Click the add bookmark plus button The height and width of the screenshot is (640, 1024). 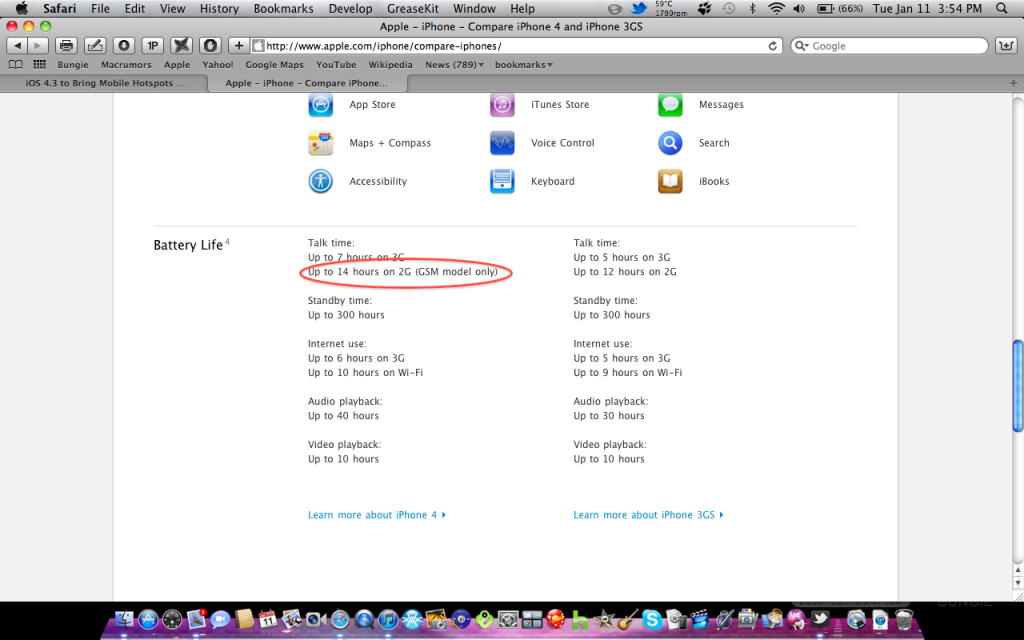[239, 46]
